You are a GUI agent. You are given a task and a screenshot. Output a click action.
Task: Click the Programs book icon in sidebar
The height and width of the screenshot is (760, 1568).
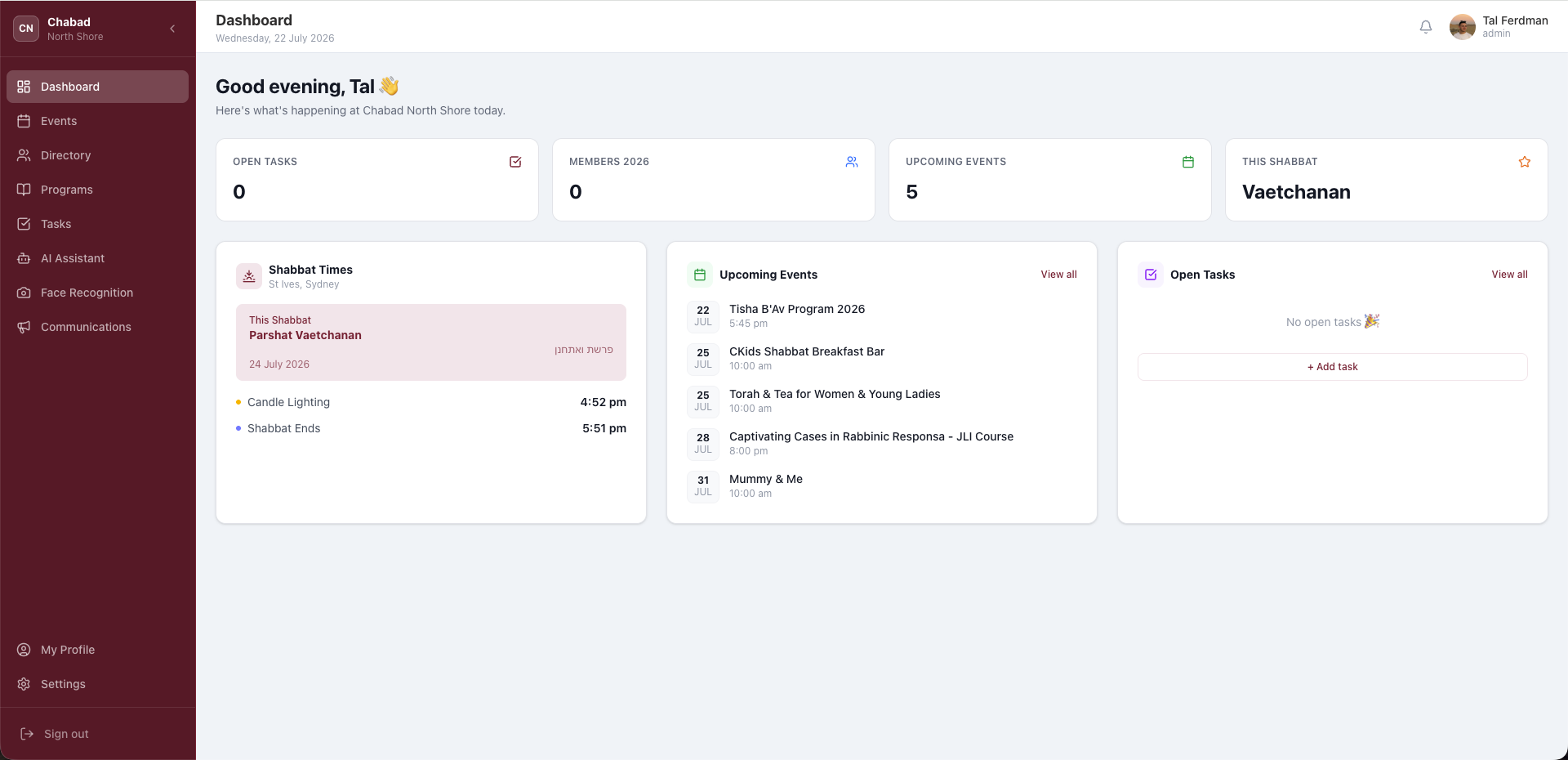pyautogui.click(x=24, y=190)
